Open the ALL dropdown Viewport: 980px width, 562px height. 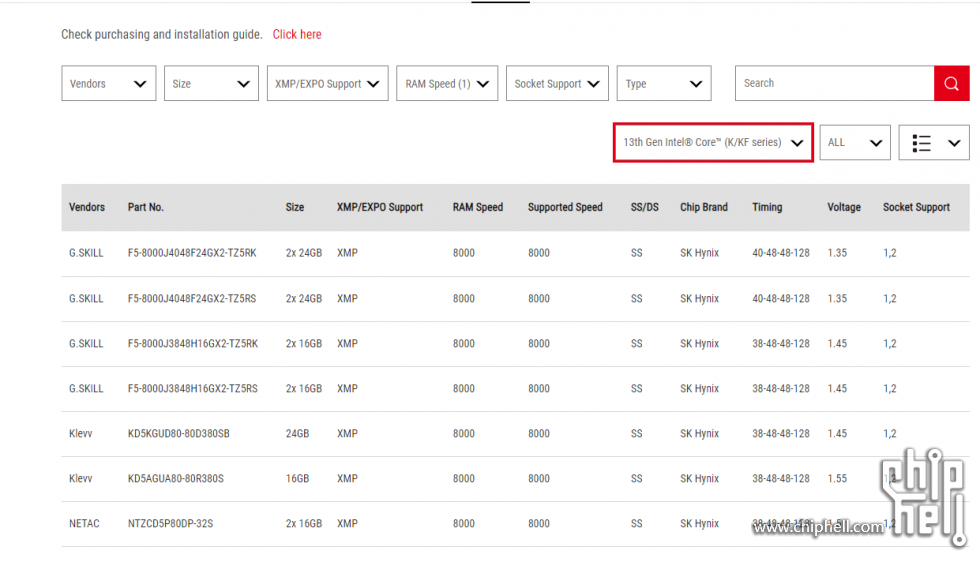point(855,143)
